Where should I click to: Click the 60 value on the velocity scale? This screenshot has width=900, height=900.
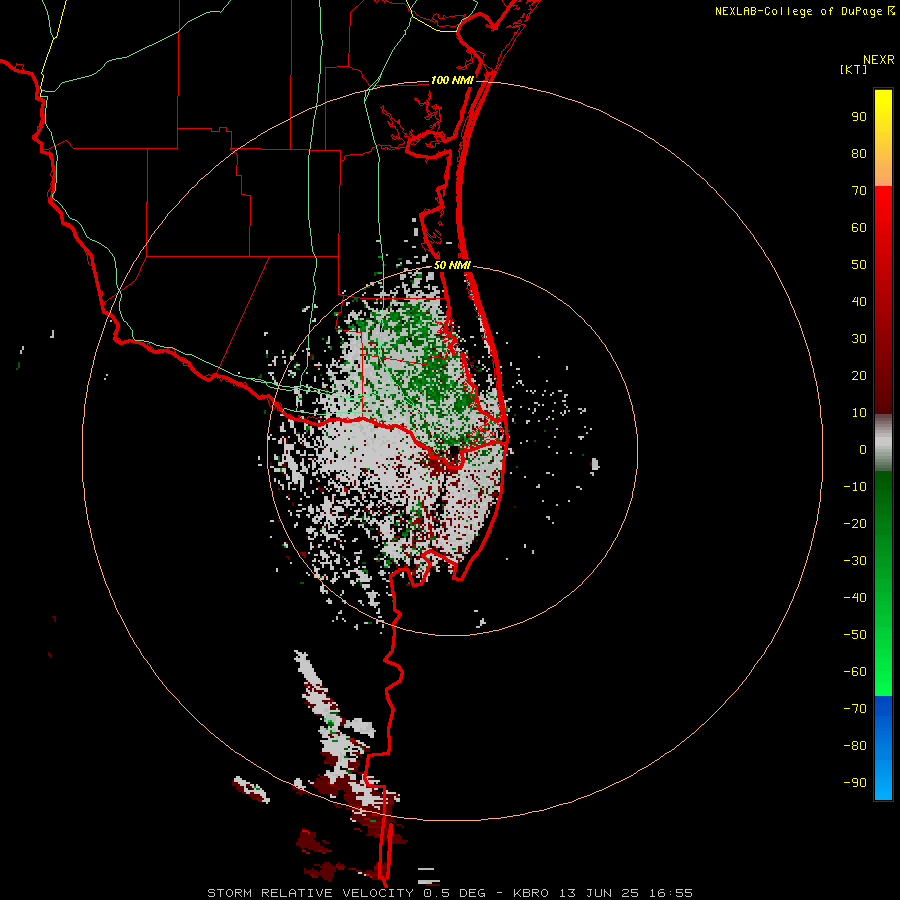859,228
